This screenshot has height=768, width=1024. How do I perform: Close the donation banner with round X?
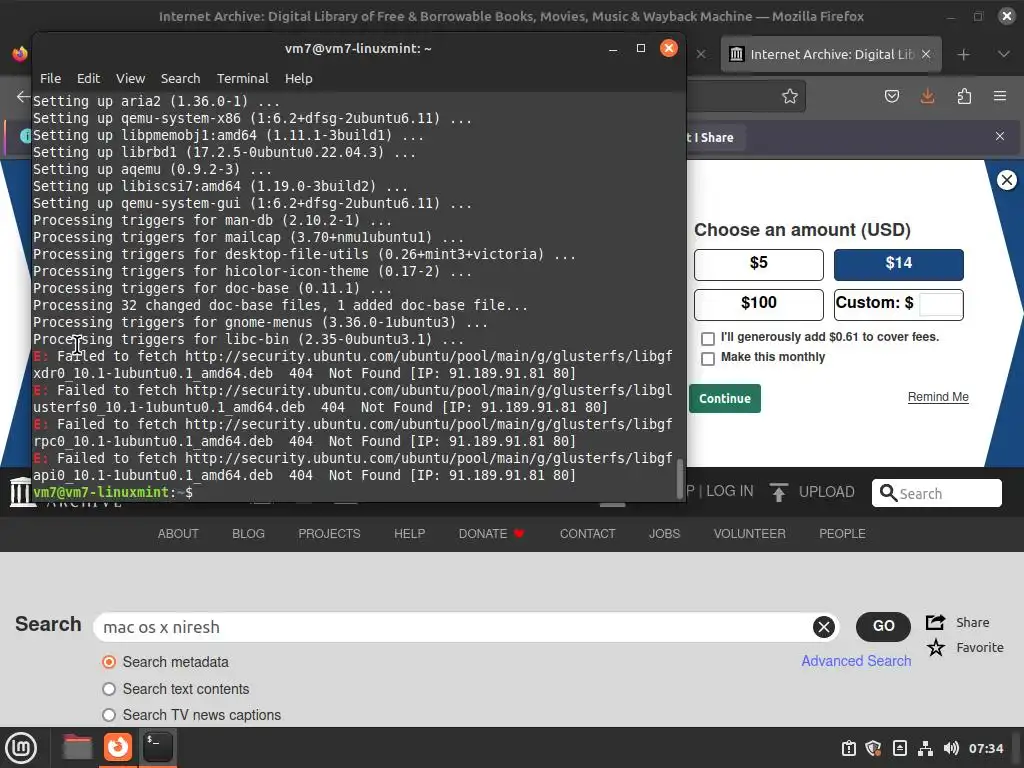(x=1007, y=180)
